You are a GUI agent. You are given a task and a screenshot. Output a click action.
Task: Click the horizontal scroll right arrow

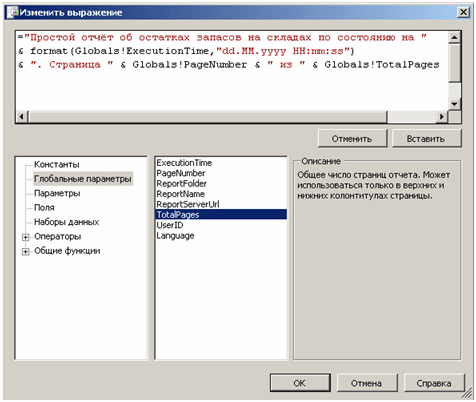pyautogui.click(x=442, y=116)
